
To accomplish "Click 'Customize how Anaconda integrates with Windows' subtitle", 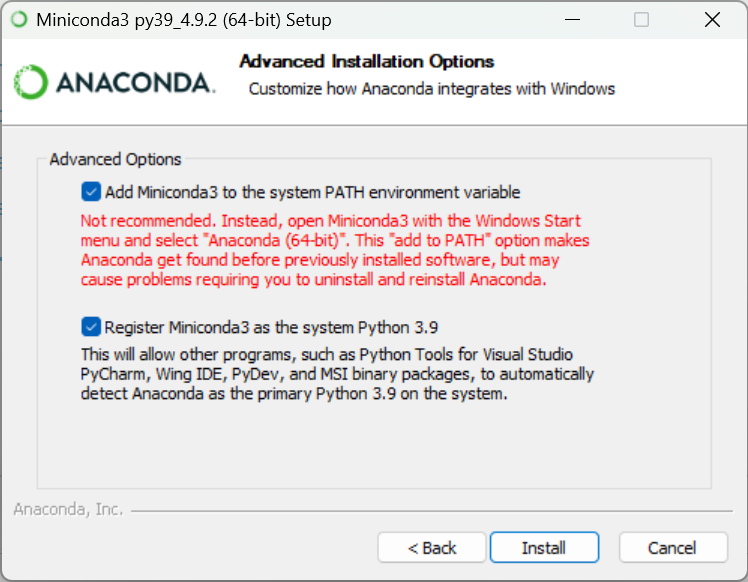I will pyautogui.click(x=432, y=89).
